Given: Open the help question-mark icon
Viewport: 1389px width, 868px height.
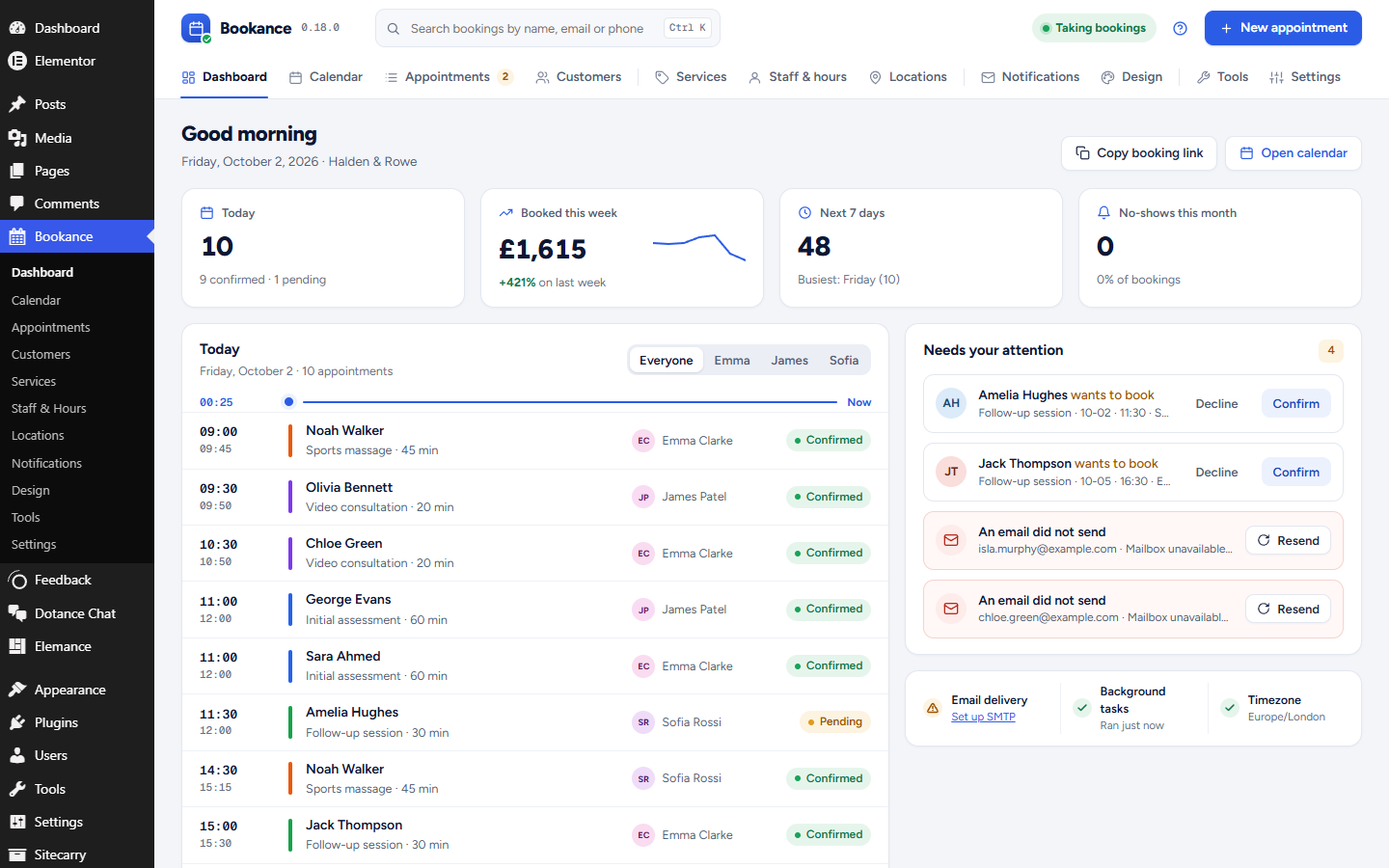Looking at the screenshot, I should pos(1180,28).
